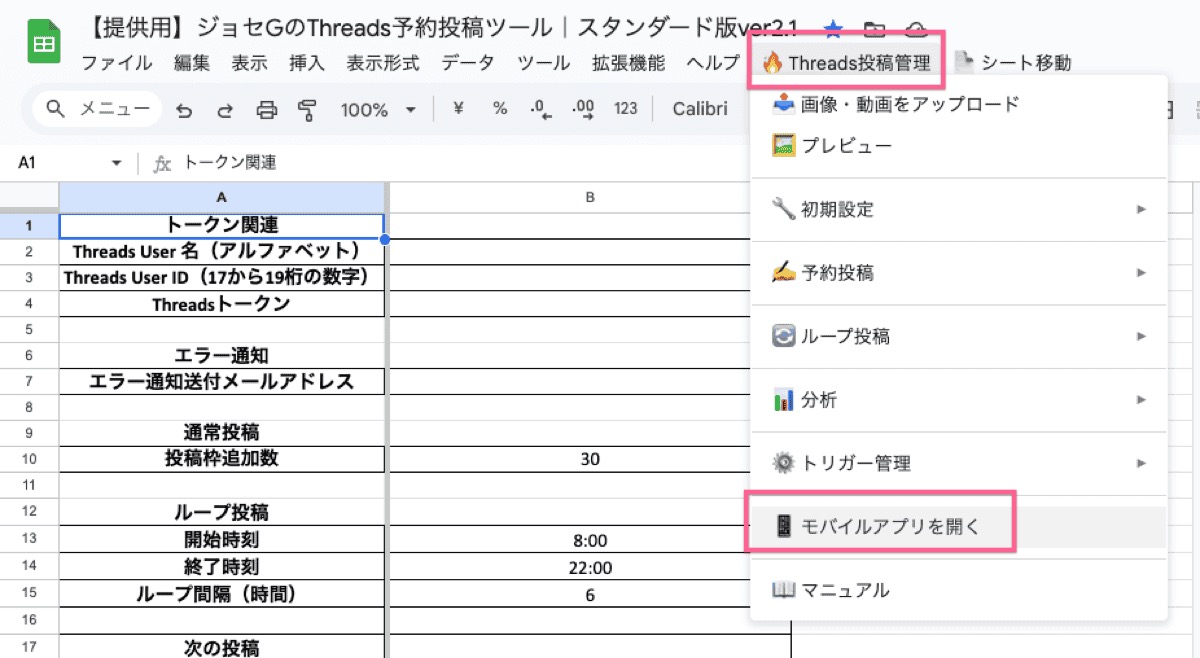This screenshot has width=1200, height=658.
Task: Open the 挿入 menu
Action: [x=307, y=63]
